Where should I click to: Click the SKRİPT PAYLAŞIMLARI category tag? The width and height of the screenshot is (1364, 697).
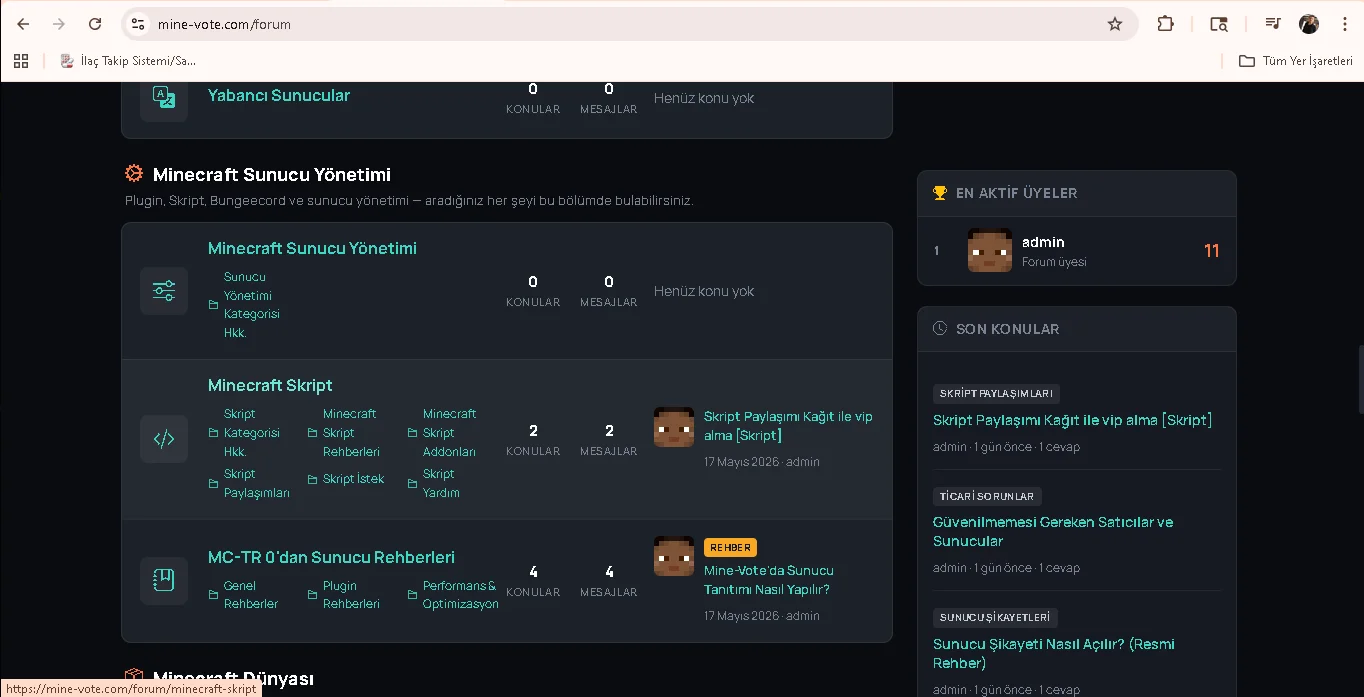(x=996, y=393)
